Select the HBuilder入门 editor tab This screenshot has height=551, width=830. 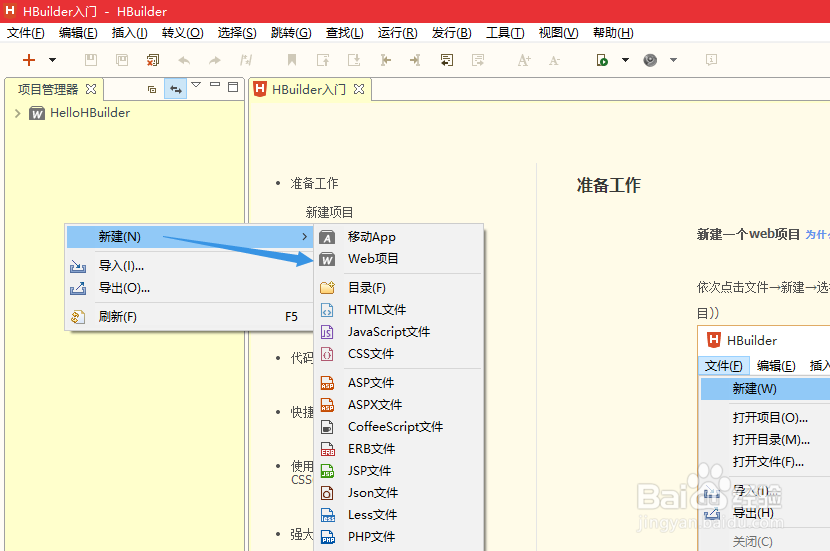point(309,89)
